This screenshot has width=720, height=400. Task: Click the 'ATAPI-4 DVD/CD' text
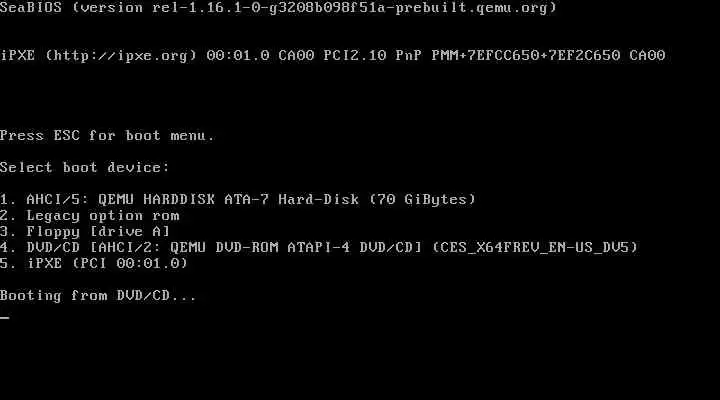point(354,248)
